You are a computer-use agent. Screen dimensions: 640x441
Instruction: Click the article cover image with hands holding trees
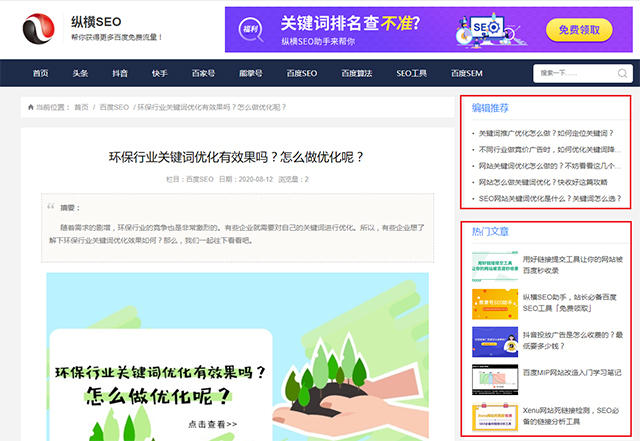238,356
